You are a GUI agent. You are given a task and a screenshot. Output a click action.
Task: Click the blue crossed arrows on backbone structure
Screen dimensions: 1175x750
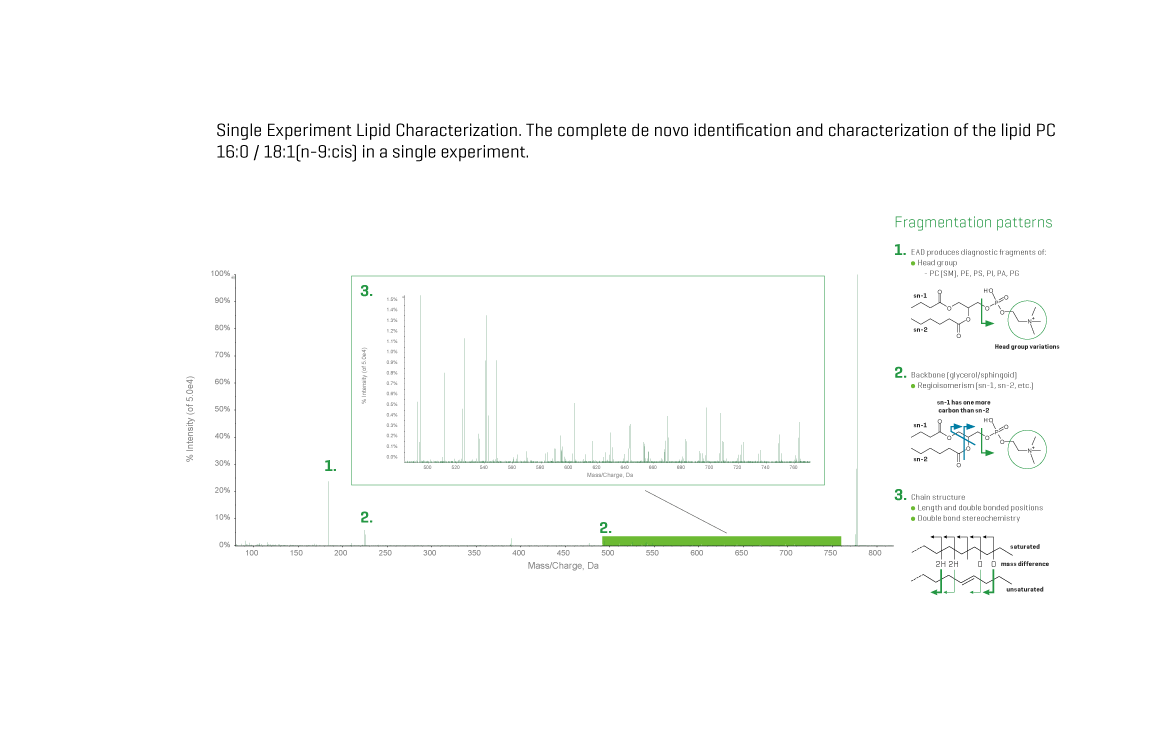click(964, 430)
